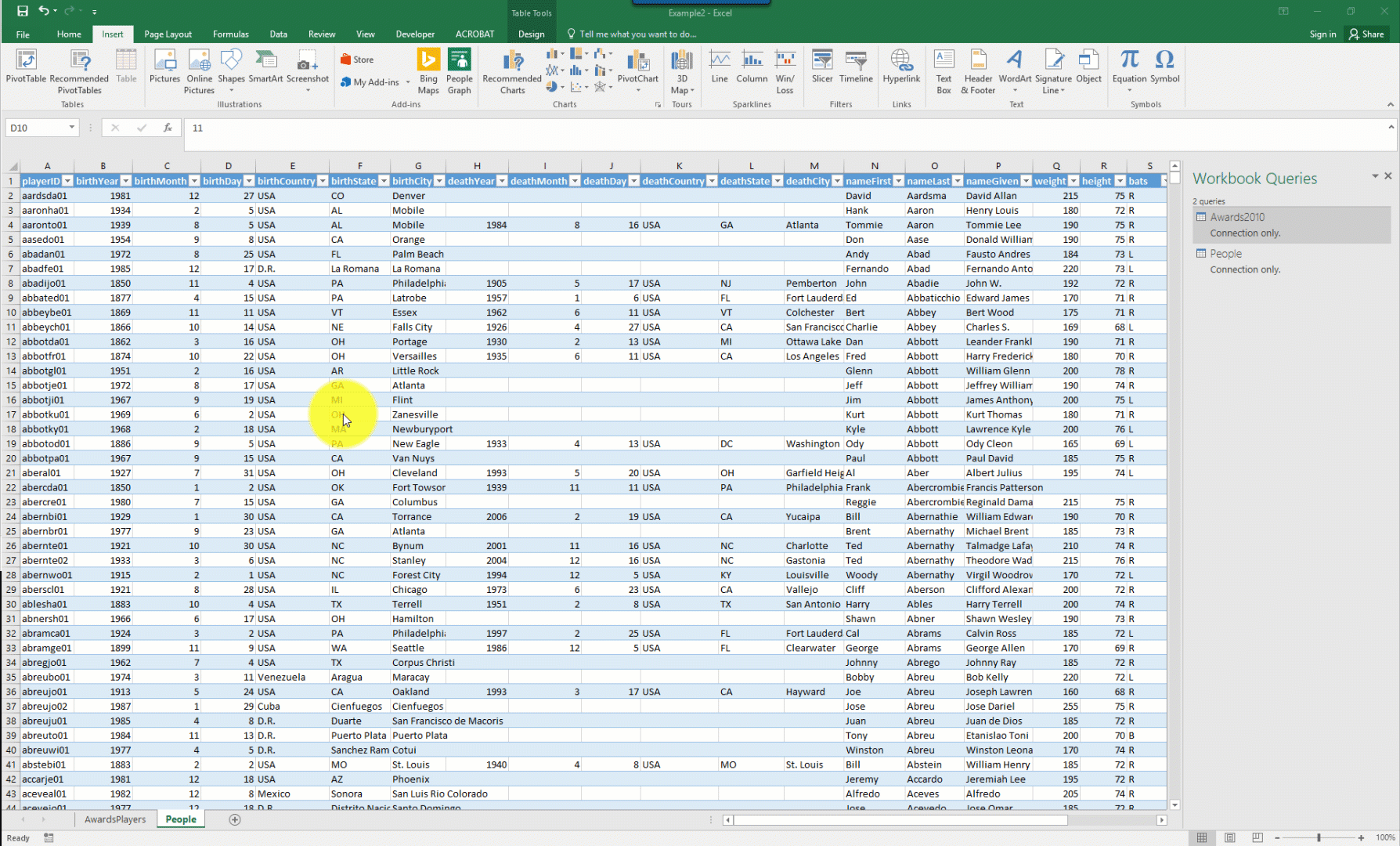Switch to the AwardsPlayers sheet
This screenshot has width=1400, height=846.
(x=115, y=819)
